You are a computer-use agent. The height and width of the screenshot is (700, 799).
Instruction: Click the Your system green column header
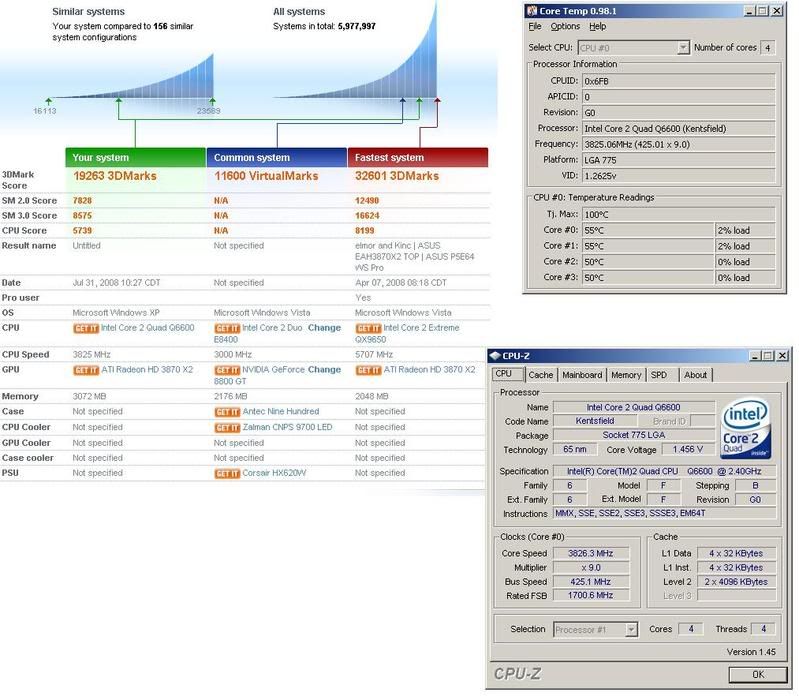coord(135,157)
